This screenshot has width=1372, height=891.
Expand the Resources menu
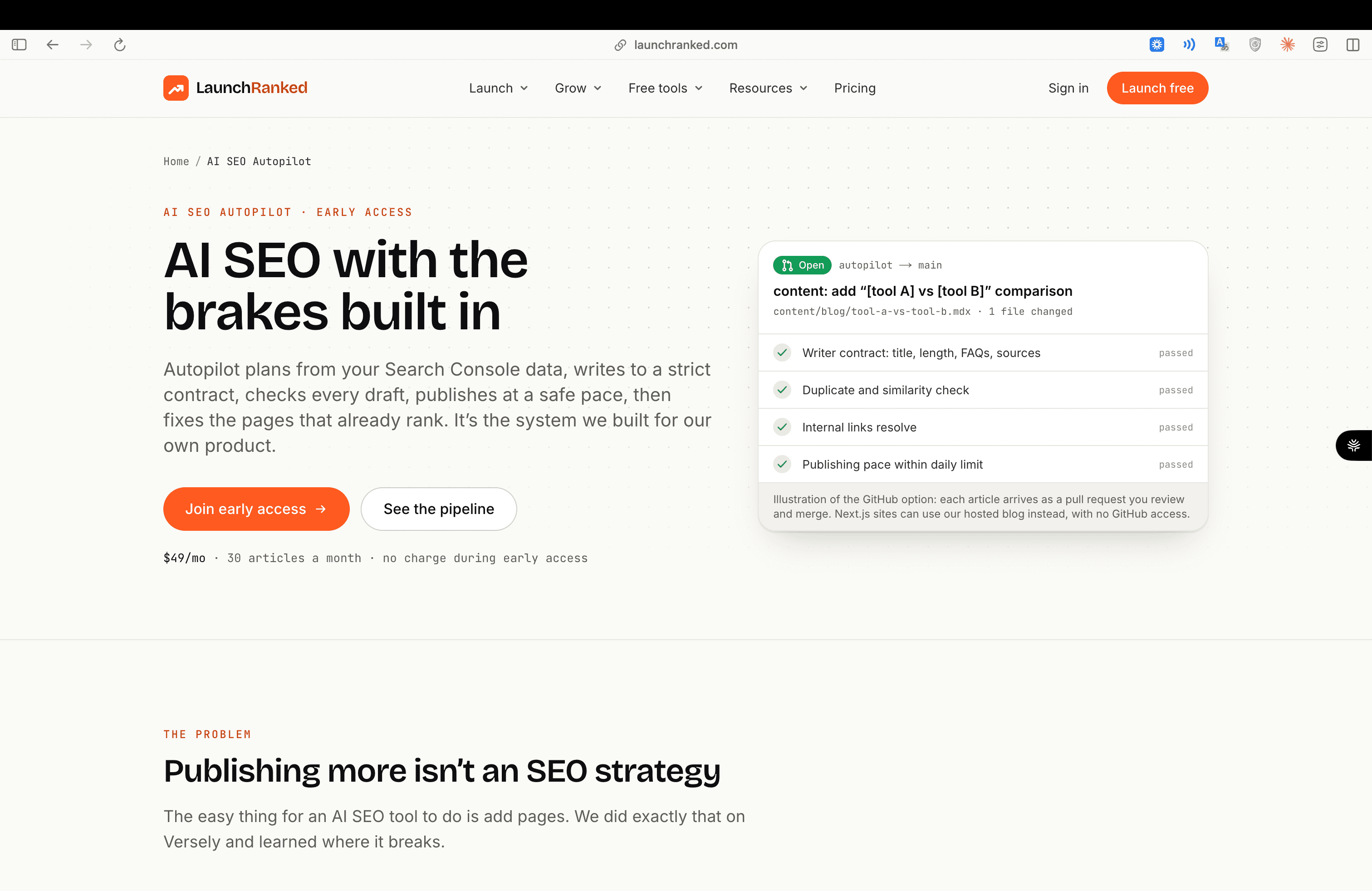(x=768, y=88)
